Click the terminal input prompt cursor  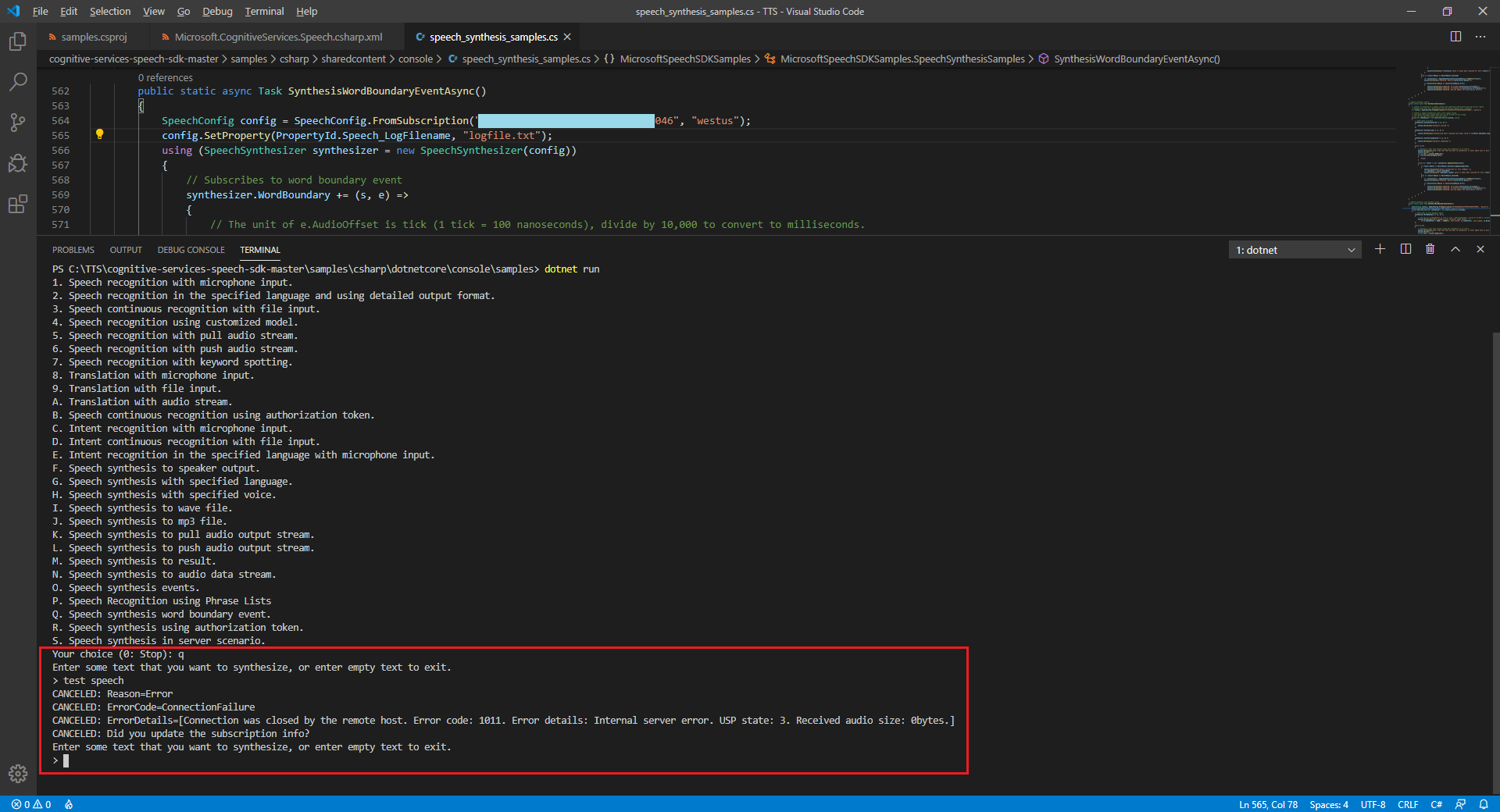[x=66, y=760]
